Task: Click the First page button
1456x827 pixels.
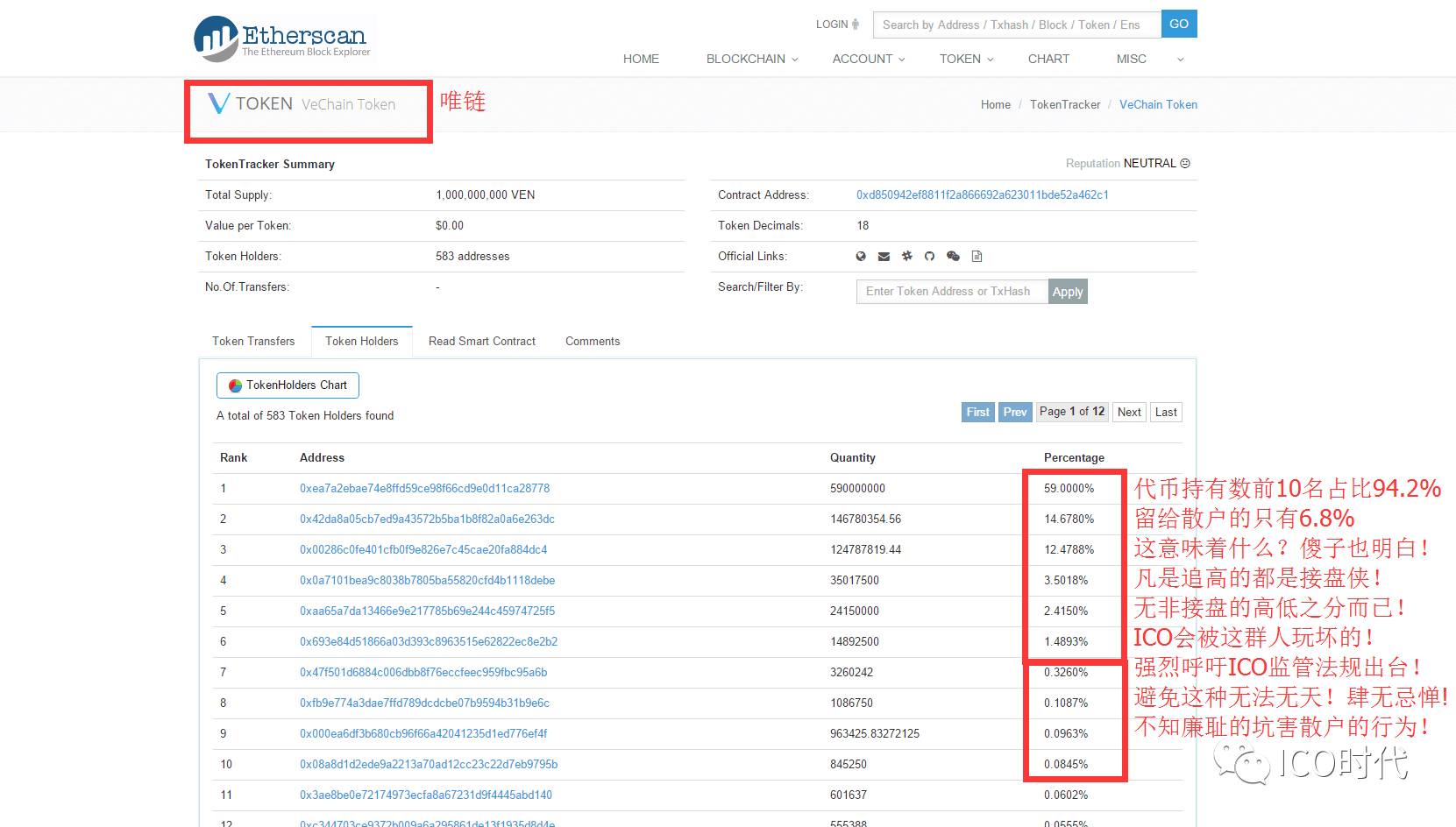Action: (978, 412)
